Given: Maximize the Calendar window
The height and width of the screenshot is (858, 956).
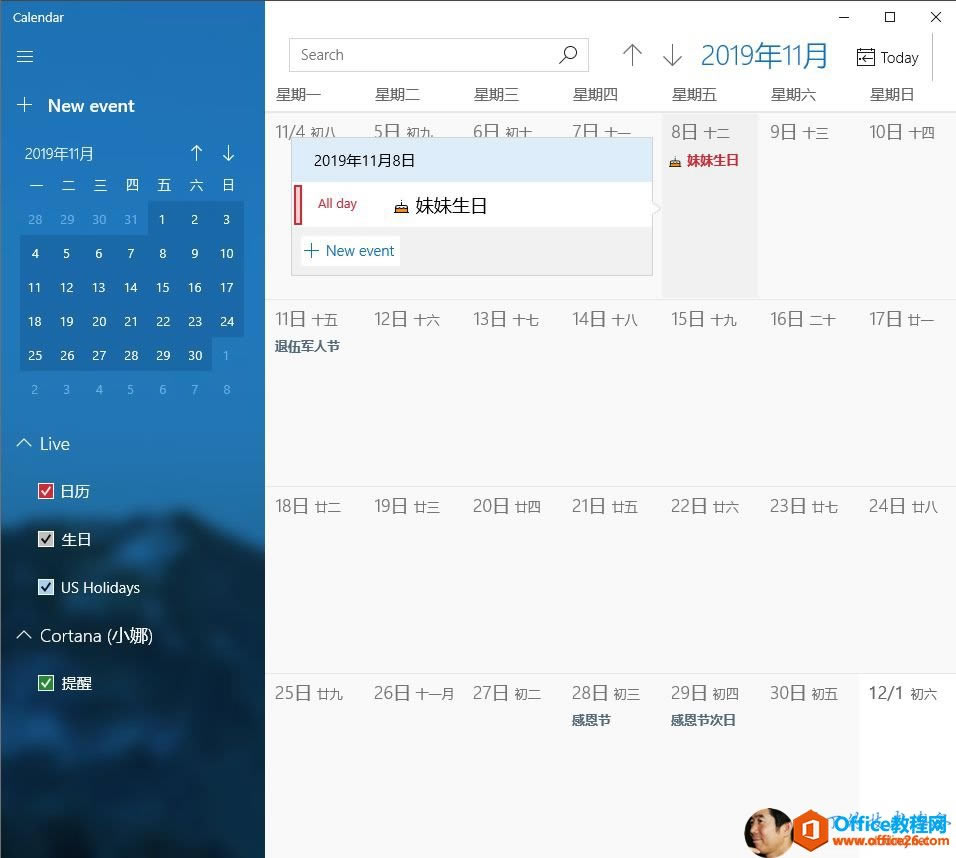Looking at the screenshot, I should point(890,17).
